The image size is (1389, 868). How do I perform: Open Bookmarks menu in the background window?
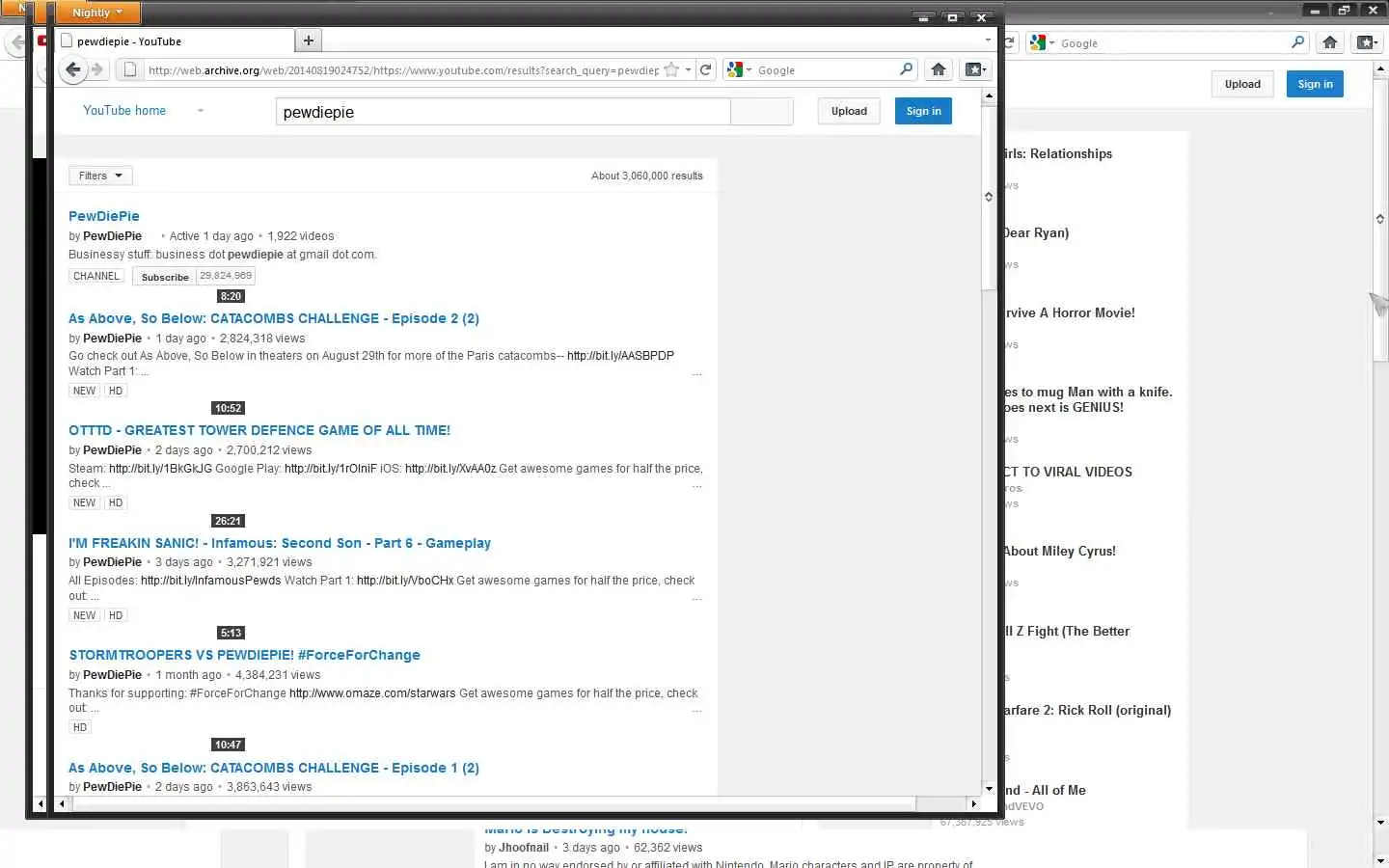(1366, 42)
